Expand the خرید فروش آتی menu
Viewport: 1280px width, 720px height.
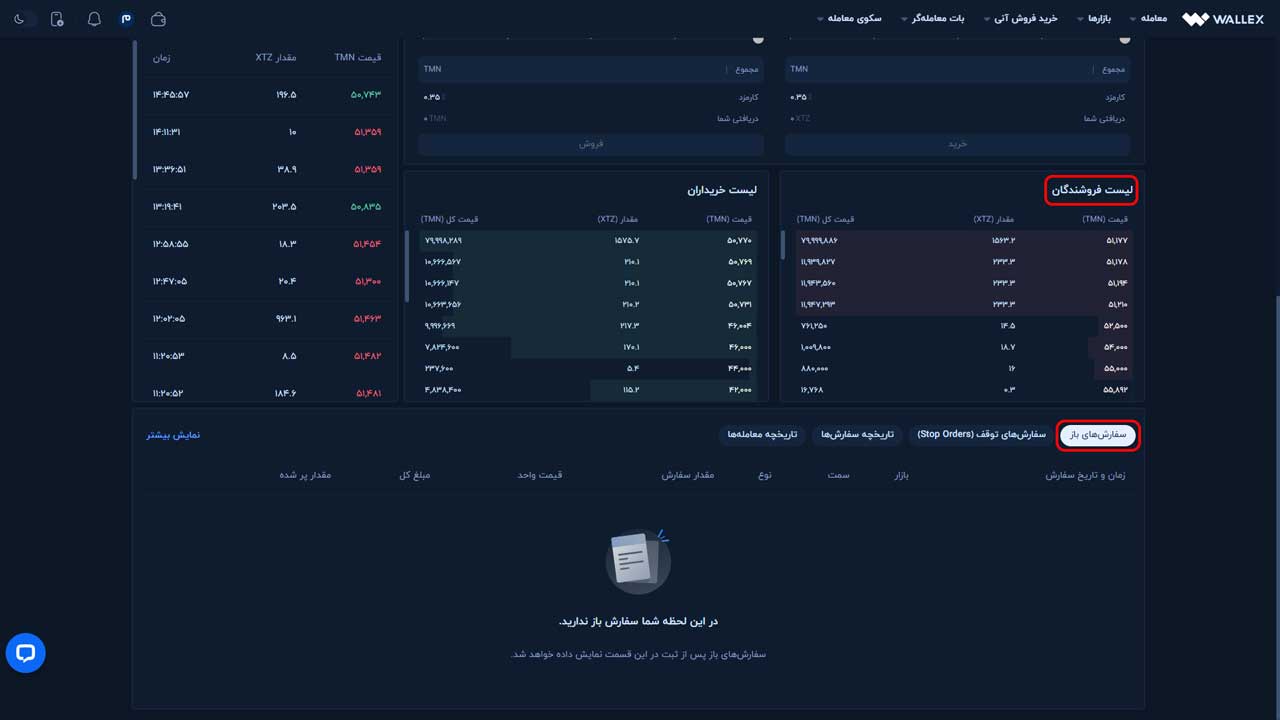click(x=1020, y=19)
